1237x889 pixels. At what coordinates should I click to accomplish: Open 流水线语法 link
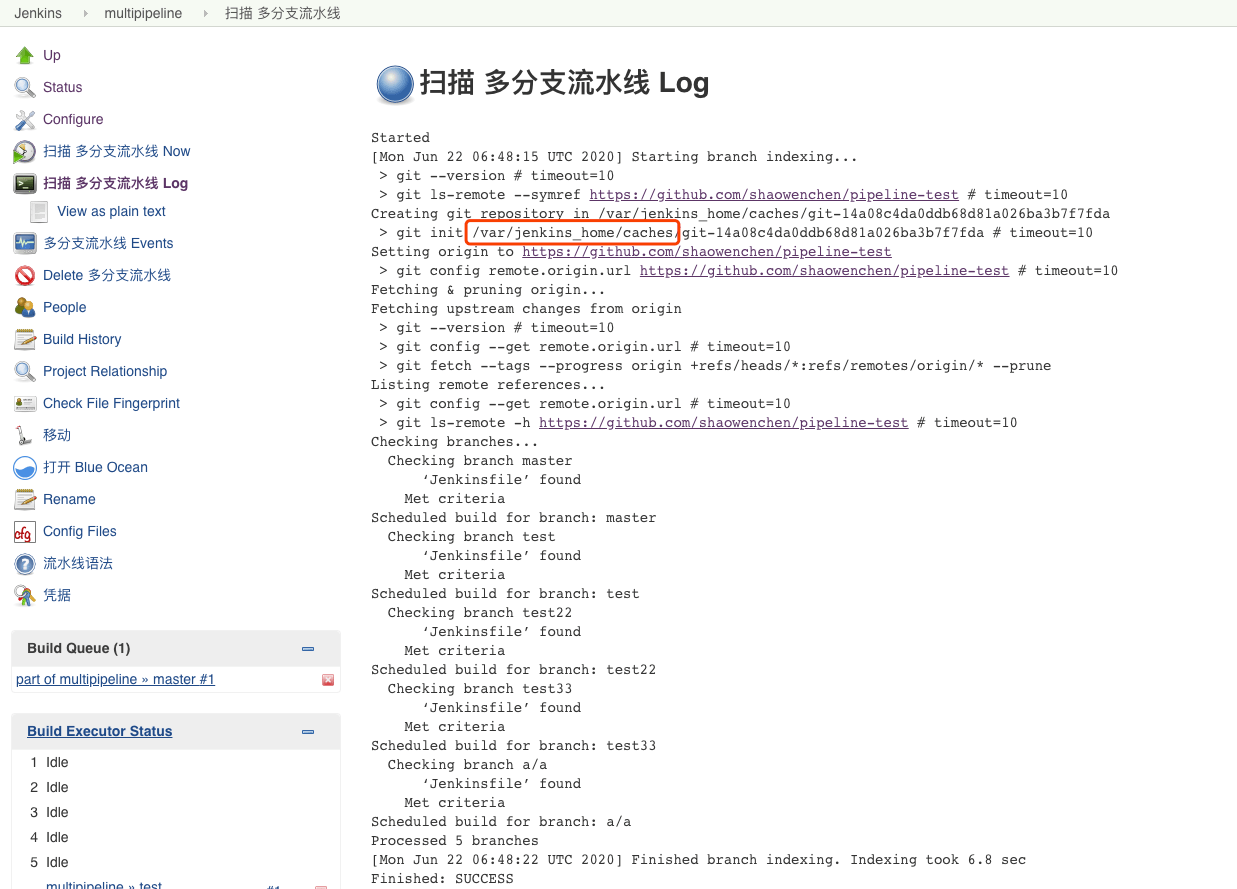78,563
